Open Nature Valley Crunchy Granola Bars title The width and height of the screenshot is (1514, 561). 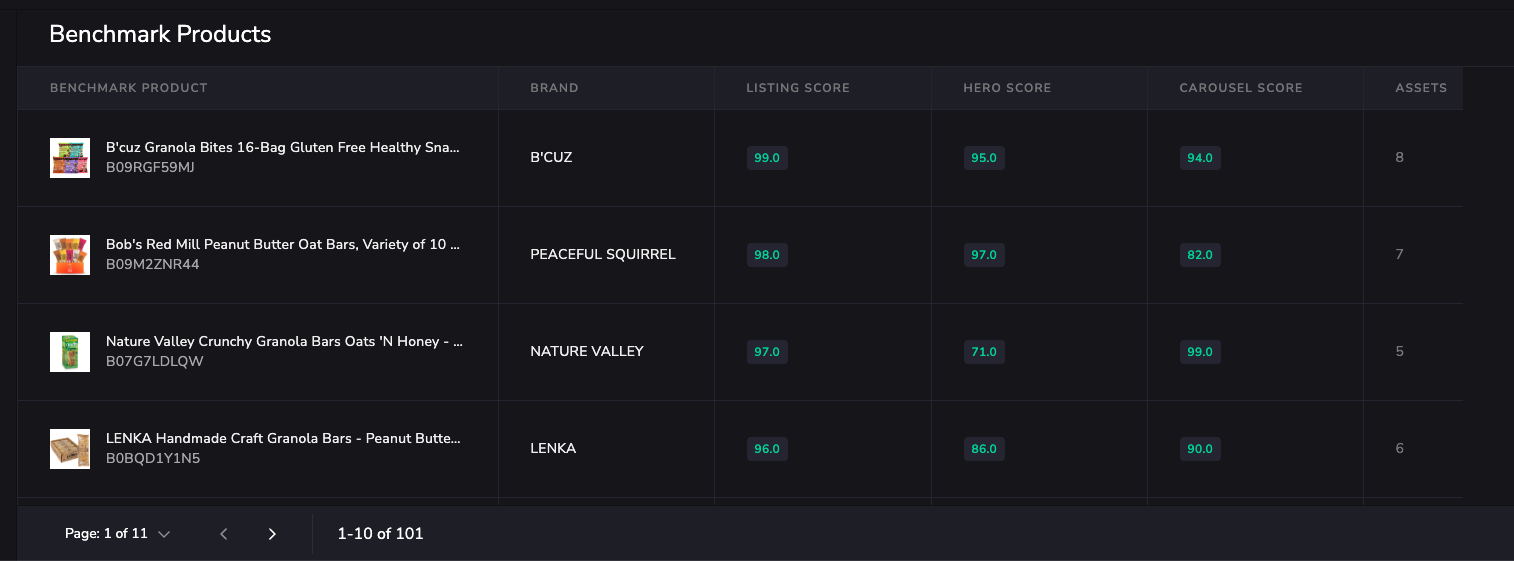click(x=284, y=342)
